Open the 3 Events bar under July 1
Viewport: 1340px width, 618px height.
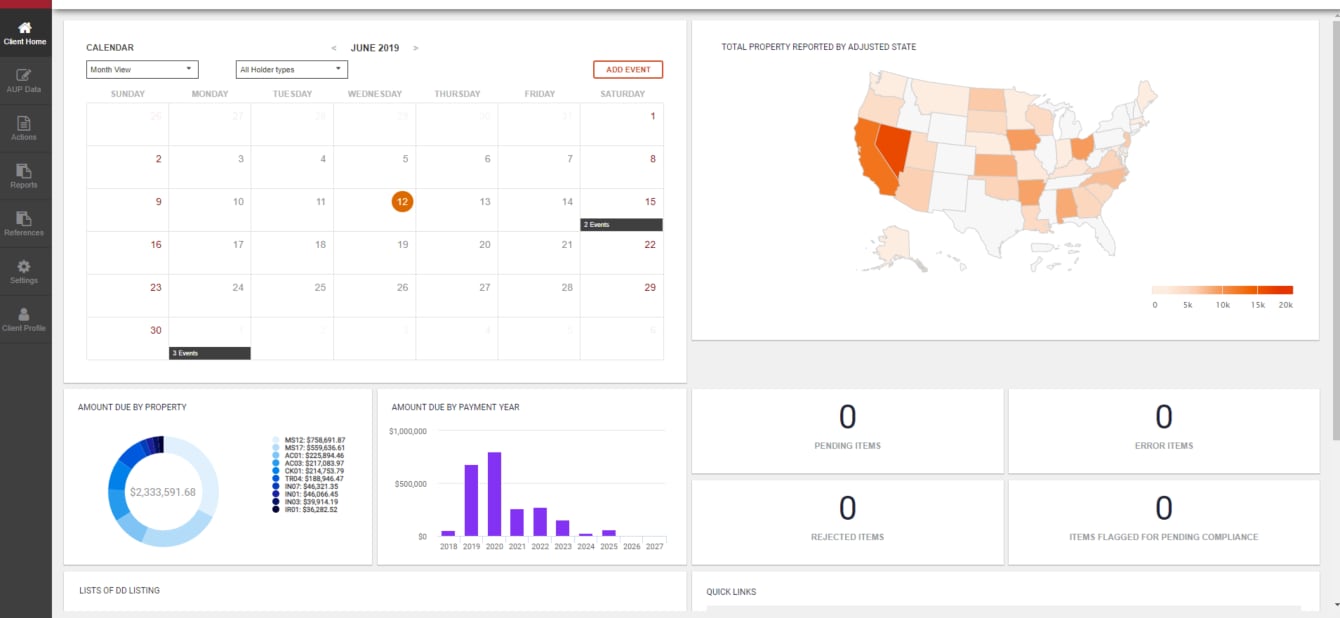[209, 353]
